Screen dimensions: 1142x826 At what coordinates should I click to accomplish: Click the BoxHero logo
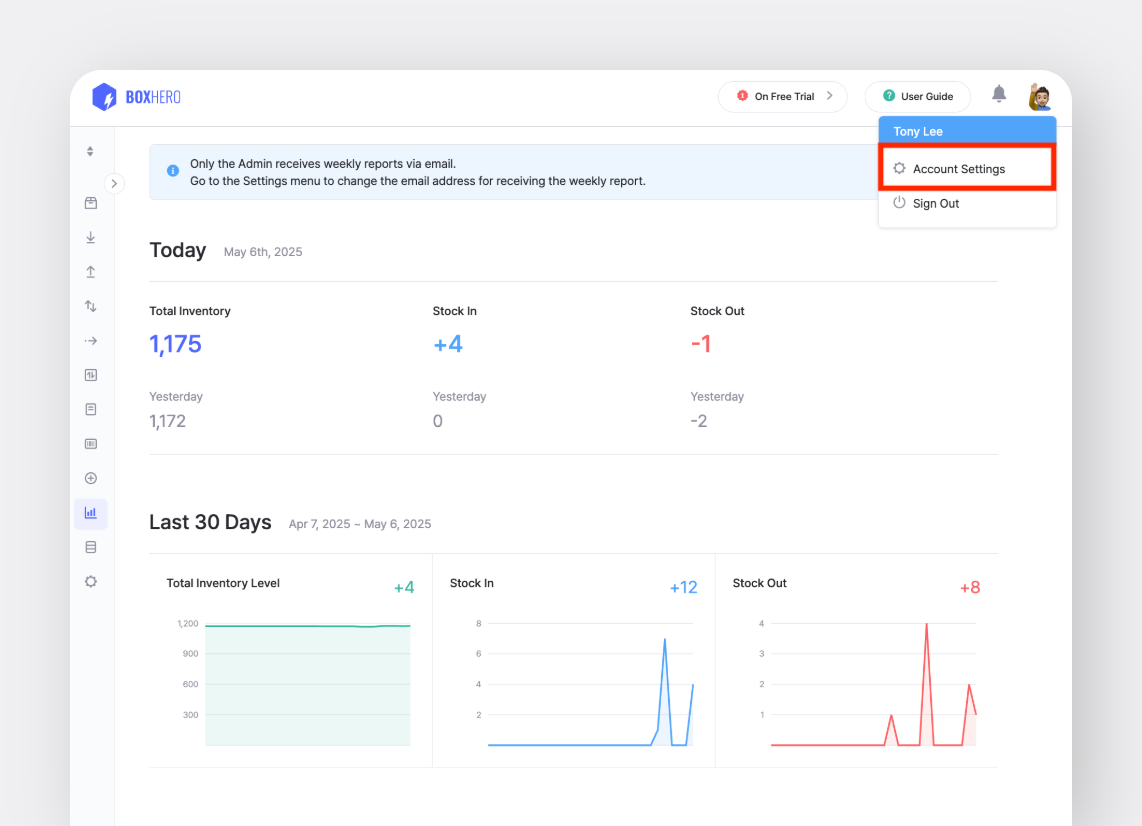pyautogui.click(x=136, y=97)
